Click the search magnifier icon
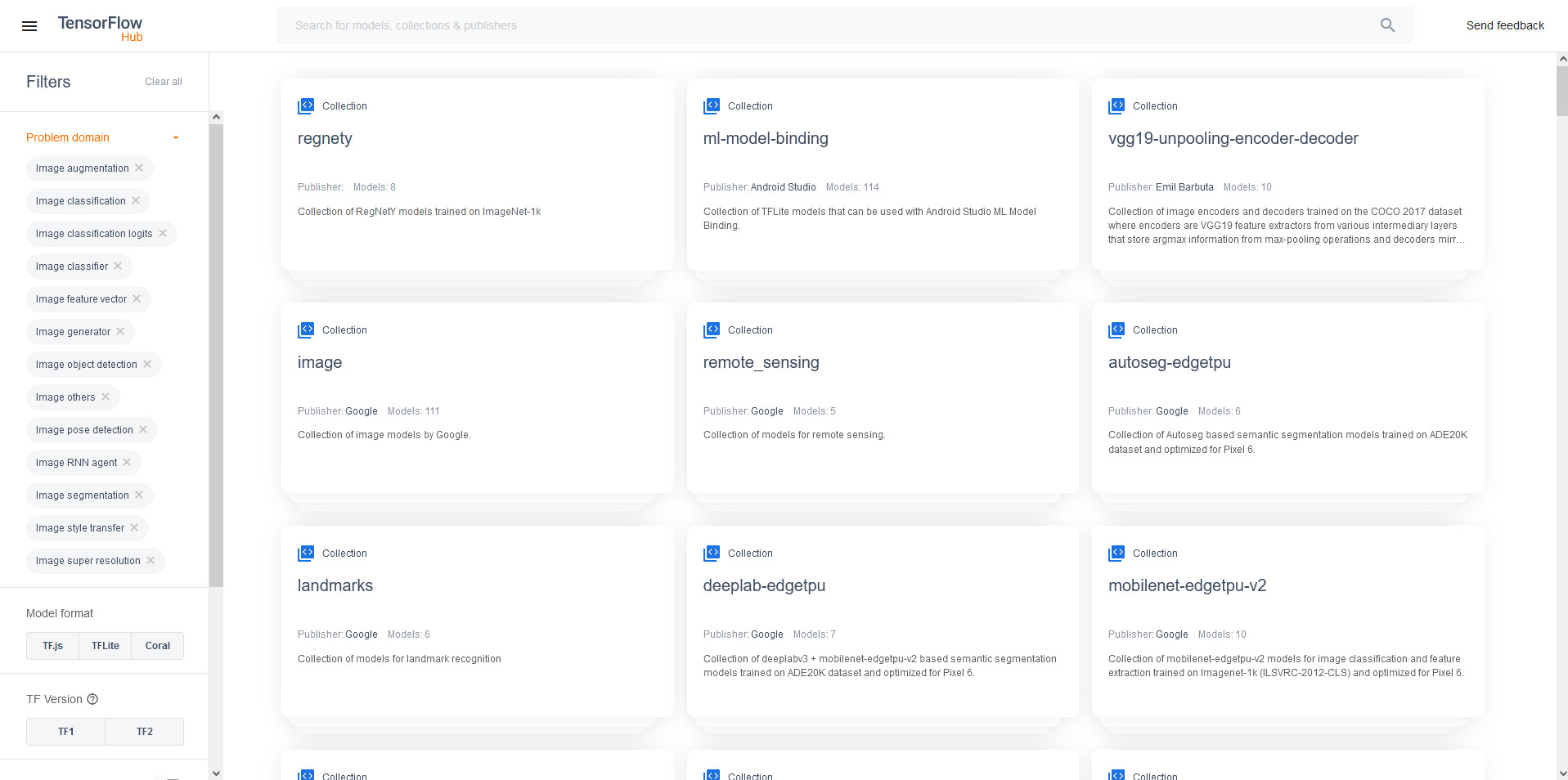 click(x=1387, y=25)
